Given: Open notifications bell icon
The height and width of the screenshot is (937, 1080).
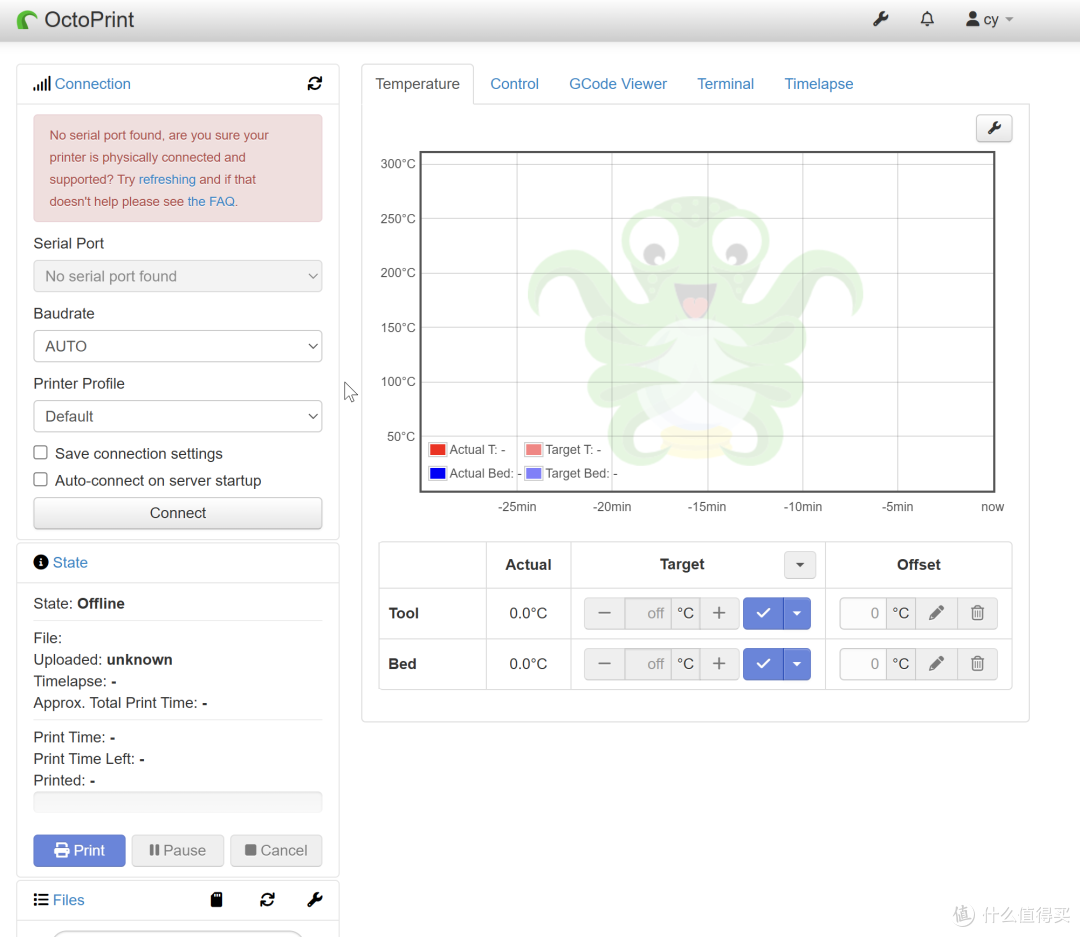Looking at the screenshot, I should (x=927, y=19).
